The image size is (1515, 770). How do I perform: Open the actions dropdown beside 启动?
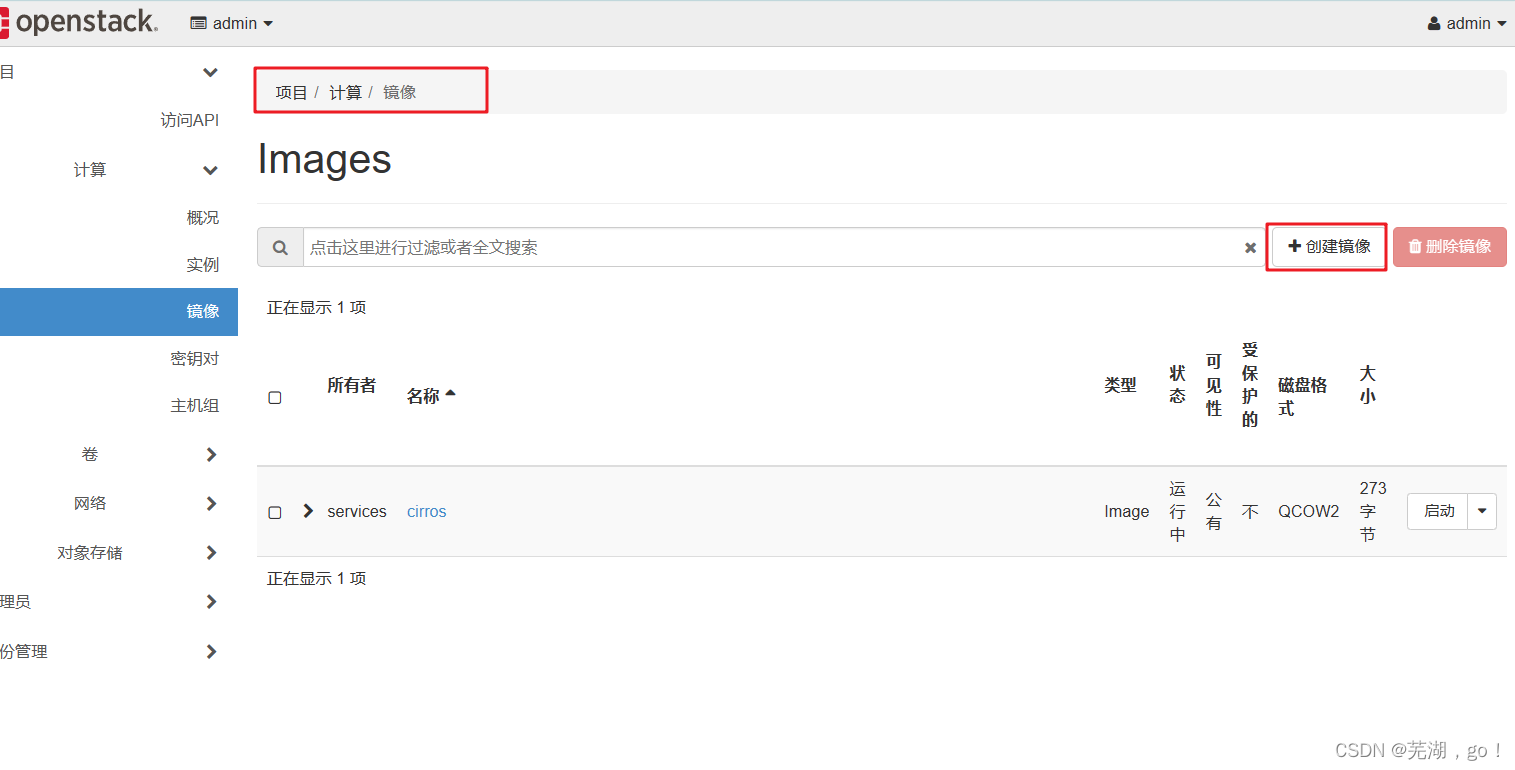coord(1482,511)
